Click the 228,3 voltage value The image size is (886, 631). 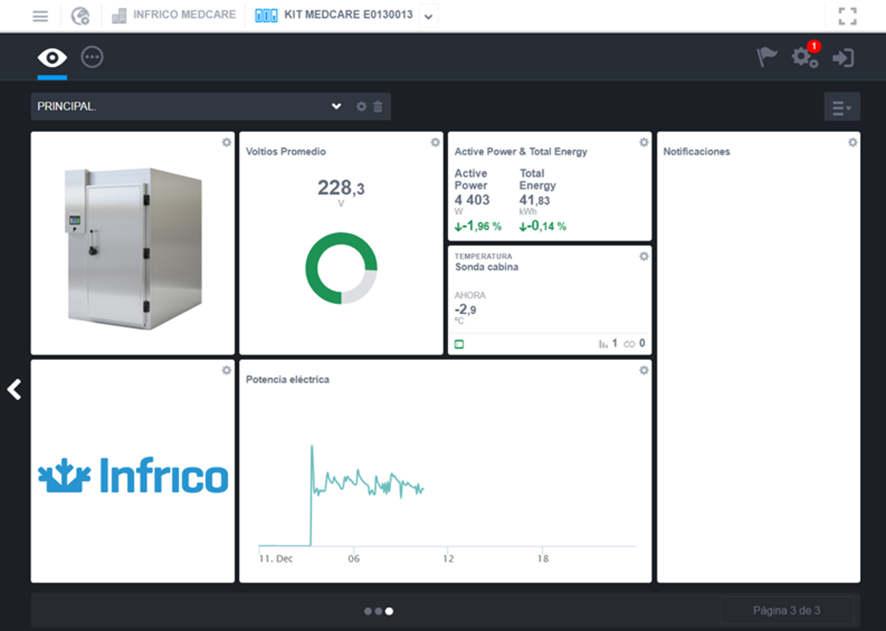point(341,188)
